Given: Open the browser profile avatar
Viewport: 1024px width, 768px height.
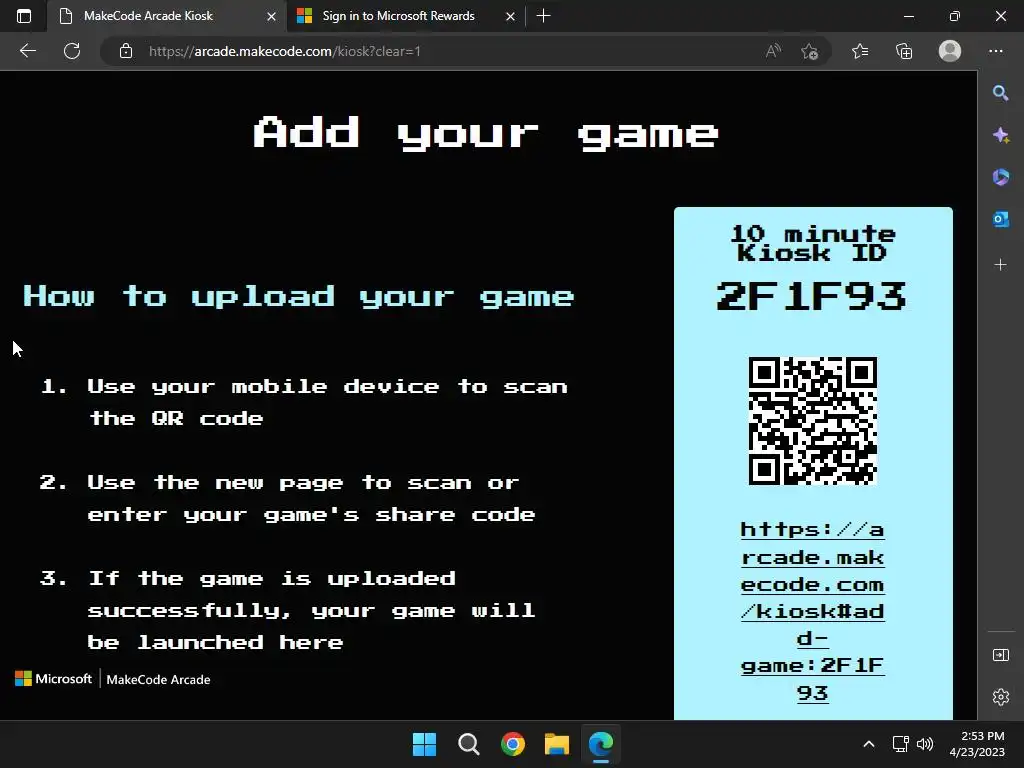Looking at the screenshot, I should point(950,51).
